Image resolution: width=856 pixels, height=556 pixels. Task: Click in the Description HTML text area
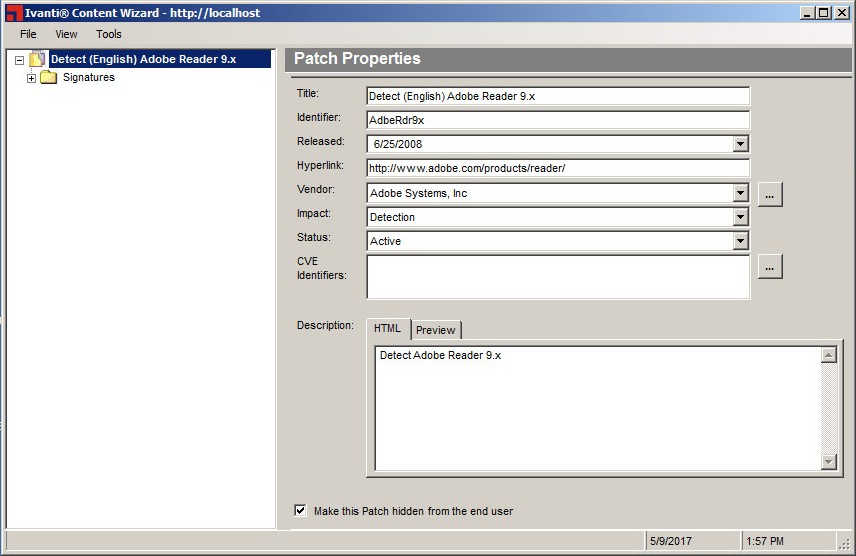pyautogui.click(x=598, y=408)
